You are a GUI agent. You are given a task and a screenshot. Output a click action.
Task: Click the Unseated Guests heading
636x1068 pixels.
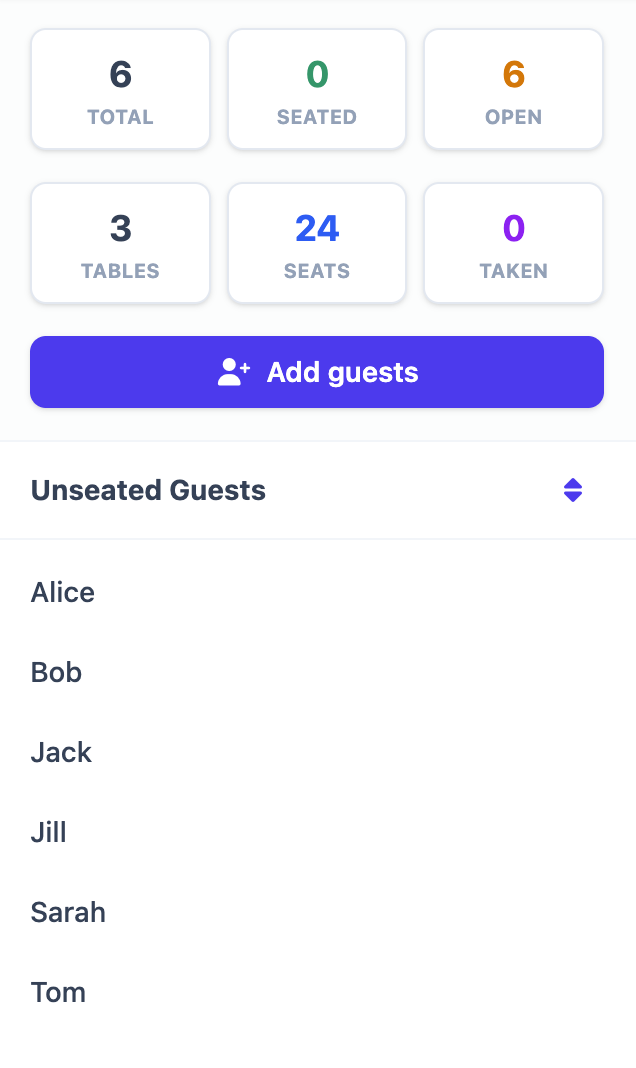pyautogui.click(x=148, y=490)
